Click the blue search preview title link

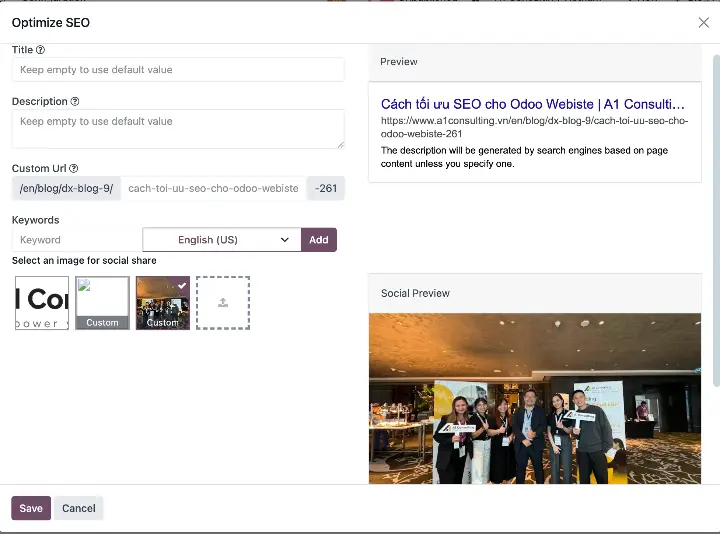coord(533,104)
